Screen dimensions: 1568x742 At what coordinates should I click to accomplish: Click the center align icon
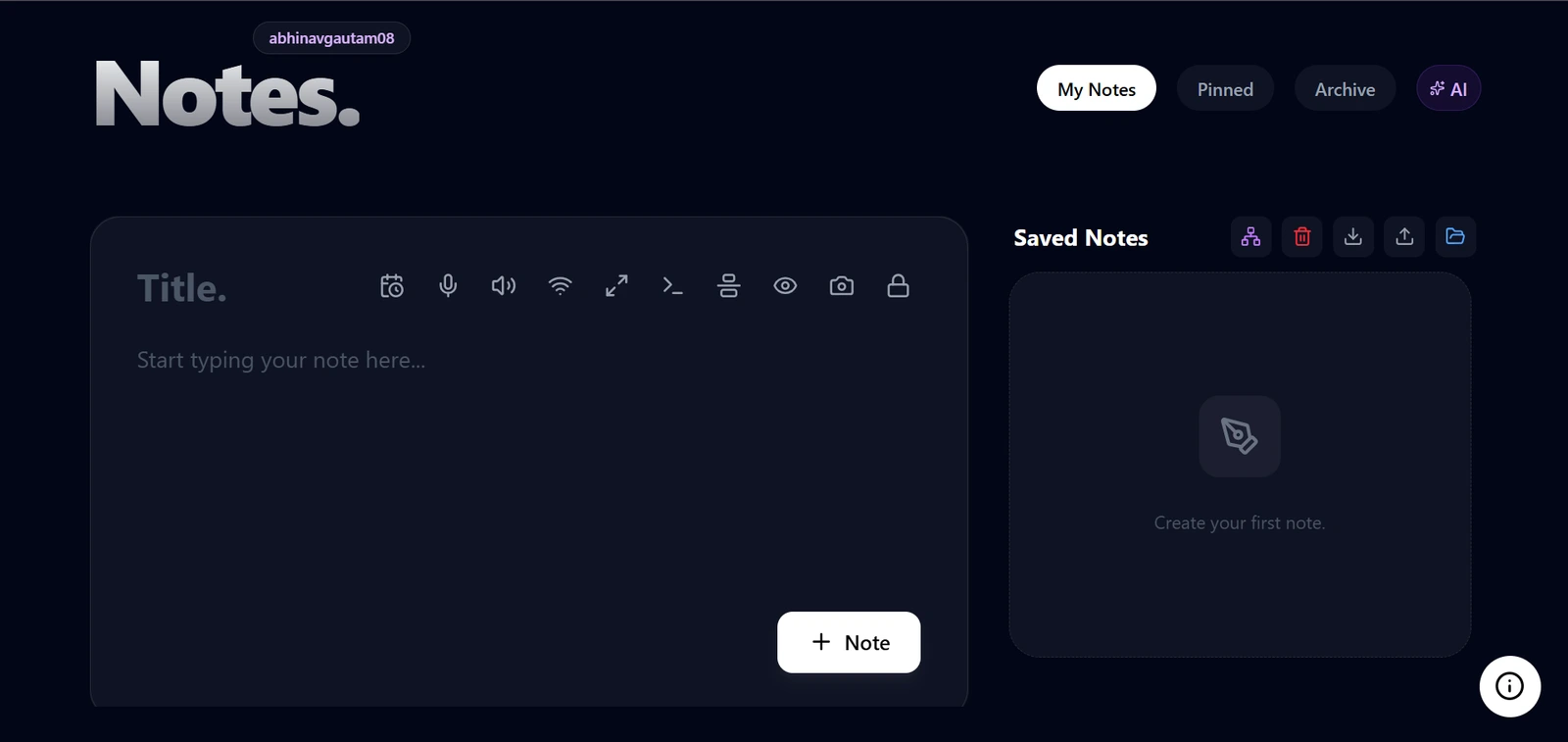pos(729,286)
